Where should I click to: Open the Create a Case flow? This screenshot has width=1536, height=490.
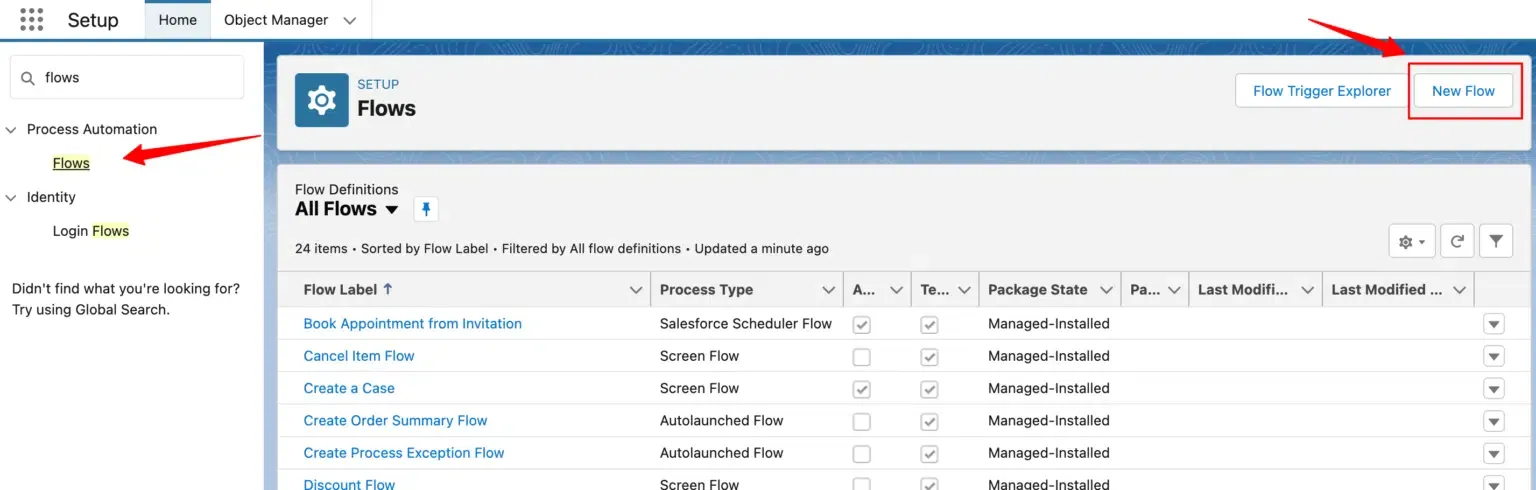[x=349, y=388]
